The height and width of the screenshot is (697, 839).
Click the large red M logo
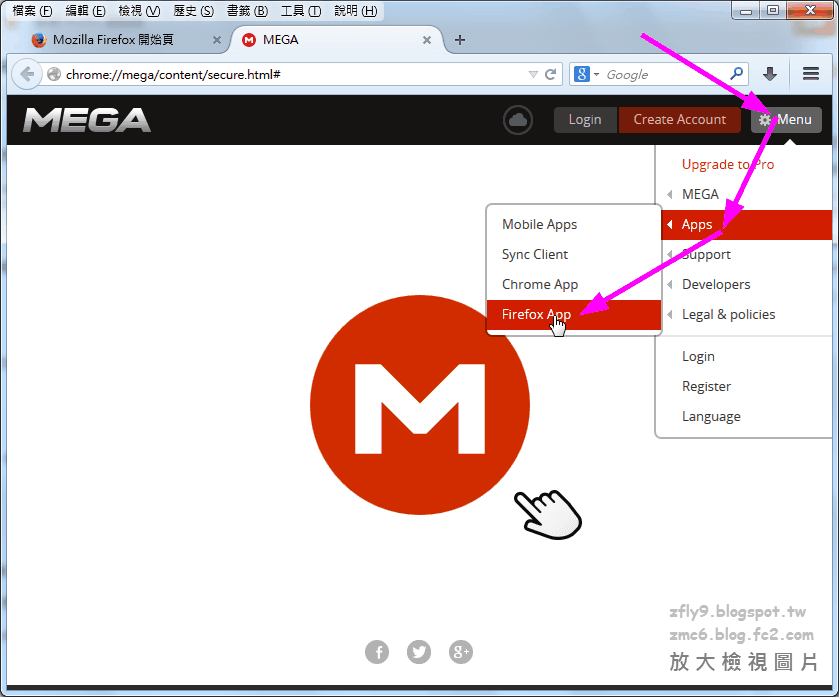click(420, 405)
